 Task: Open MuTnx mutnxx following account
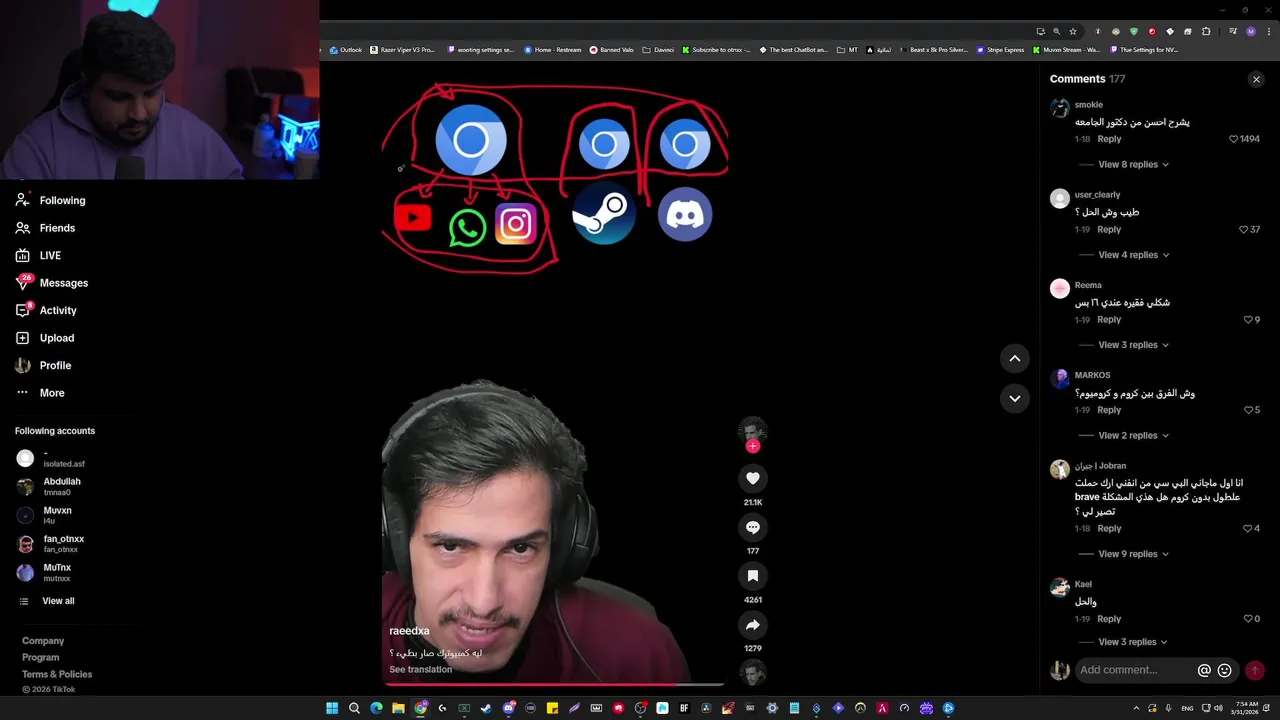45,572
